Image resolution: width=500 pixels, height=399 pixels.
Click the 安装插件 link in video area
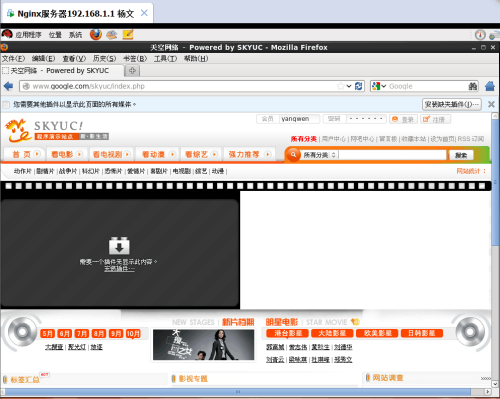pos(119,269)
